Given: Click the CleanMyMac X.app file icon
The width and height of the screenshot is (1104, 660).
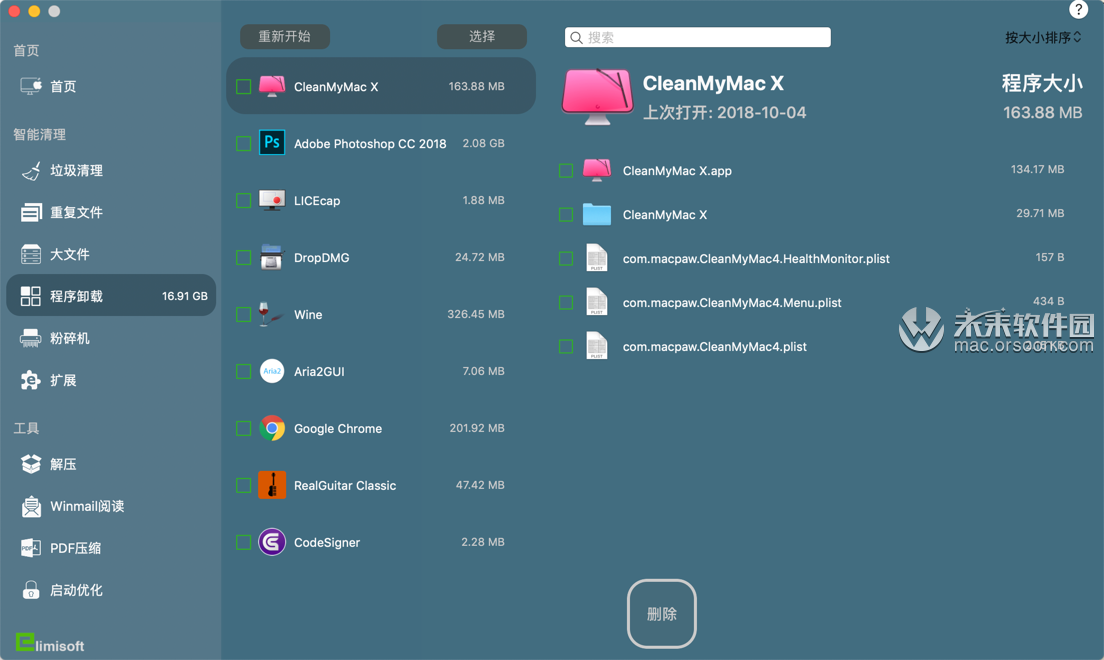Looking at the screenshot, I should (x=597, y=170).
